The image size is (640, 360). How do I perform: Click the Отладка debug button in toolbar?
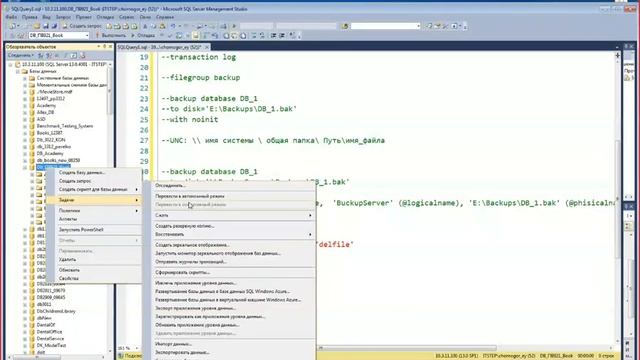tap(143, 36)
